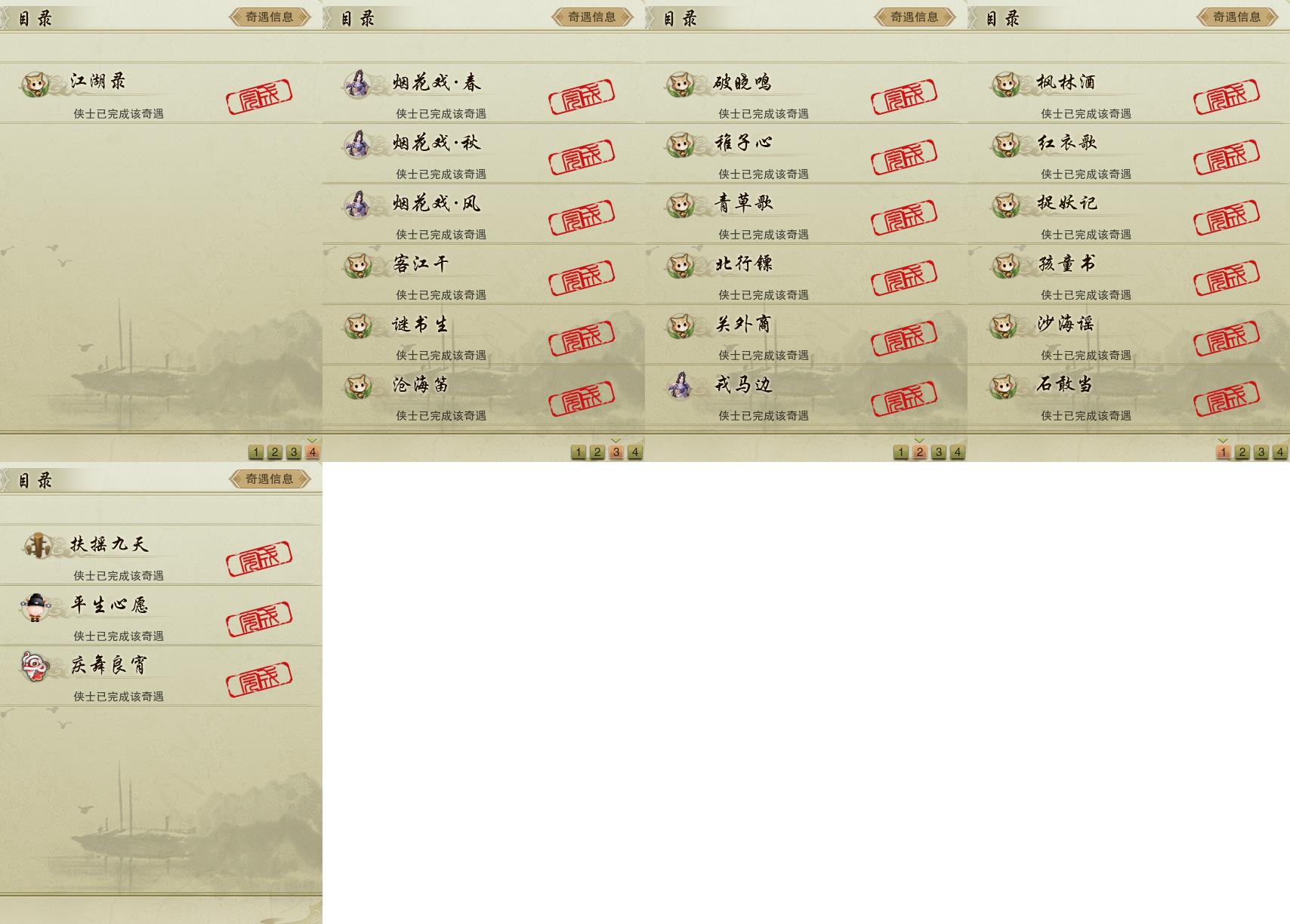Open the 北行镖 adventure entry
This screenshot has height=924, width=1290.
pyautogui.click(x=806, y=274)
